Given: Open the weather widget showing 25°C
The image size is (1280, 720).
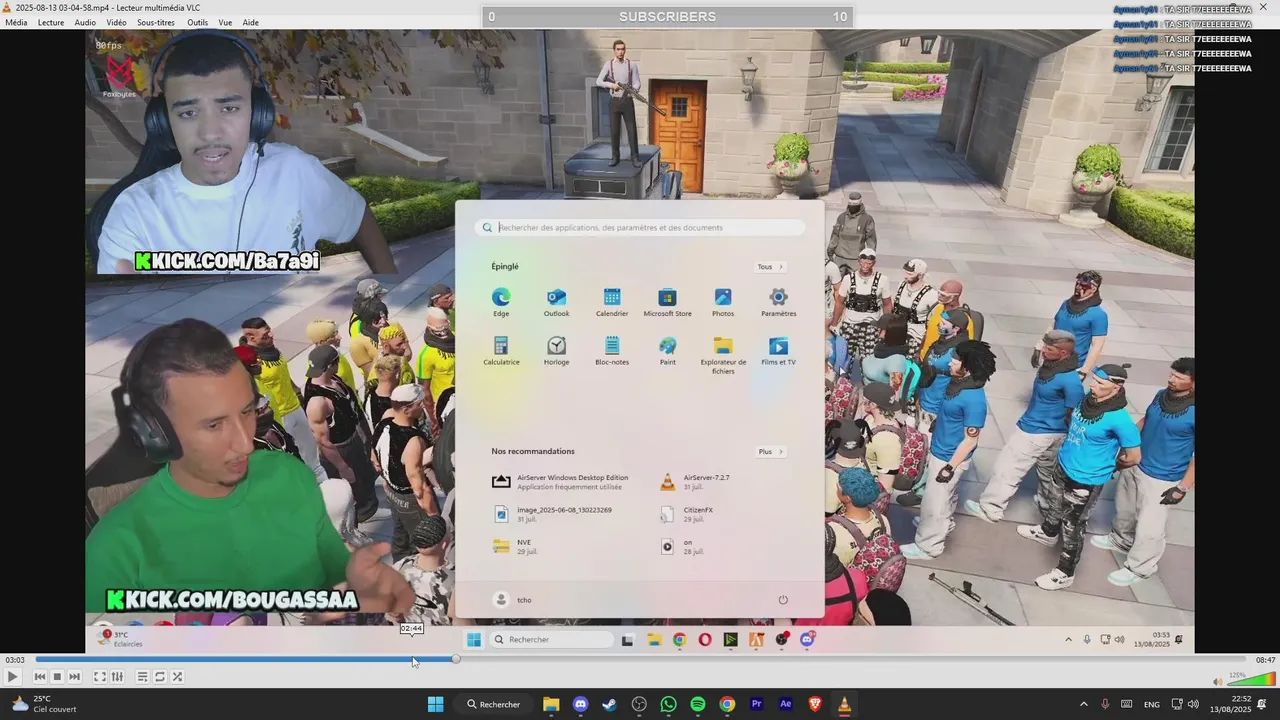Looking at the screenshot, I should 43,704.
